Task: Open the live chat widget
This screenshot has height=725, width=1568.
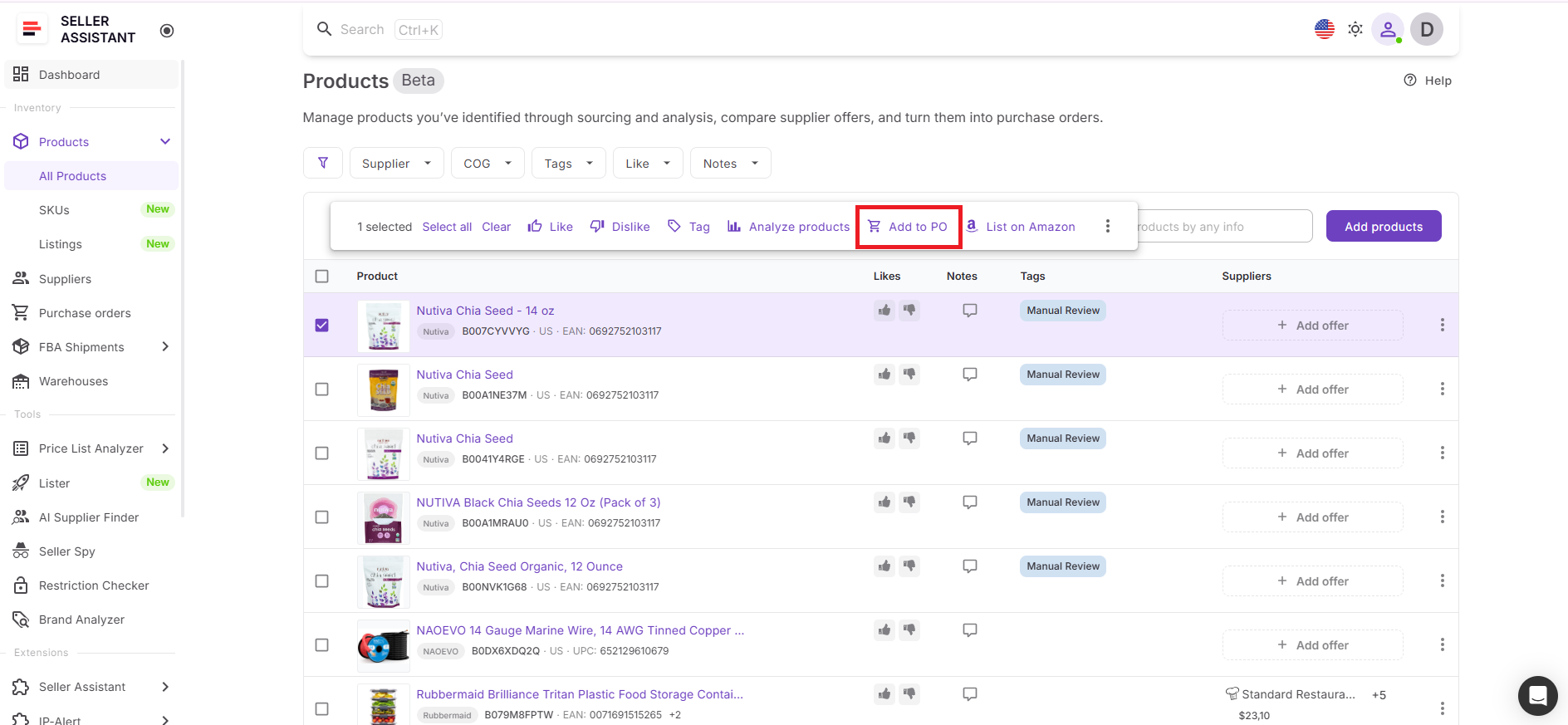Action: click(x=1538, y=696)
